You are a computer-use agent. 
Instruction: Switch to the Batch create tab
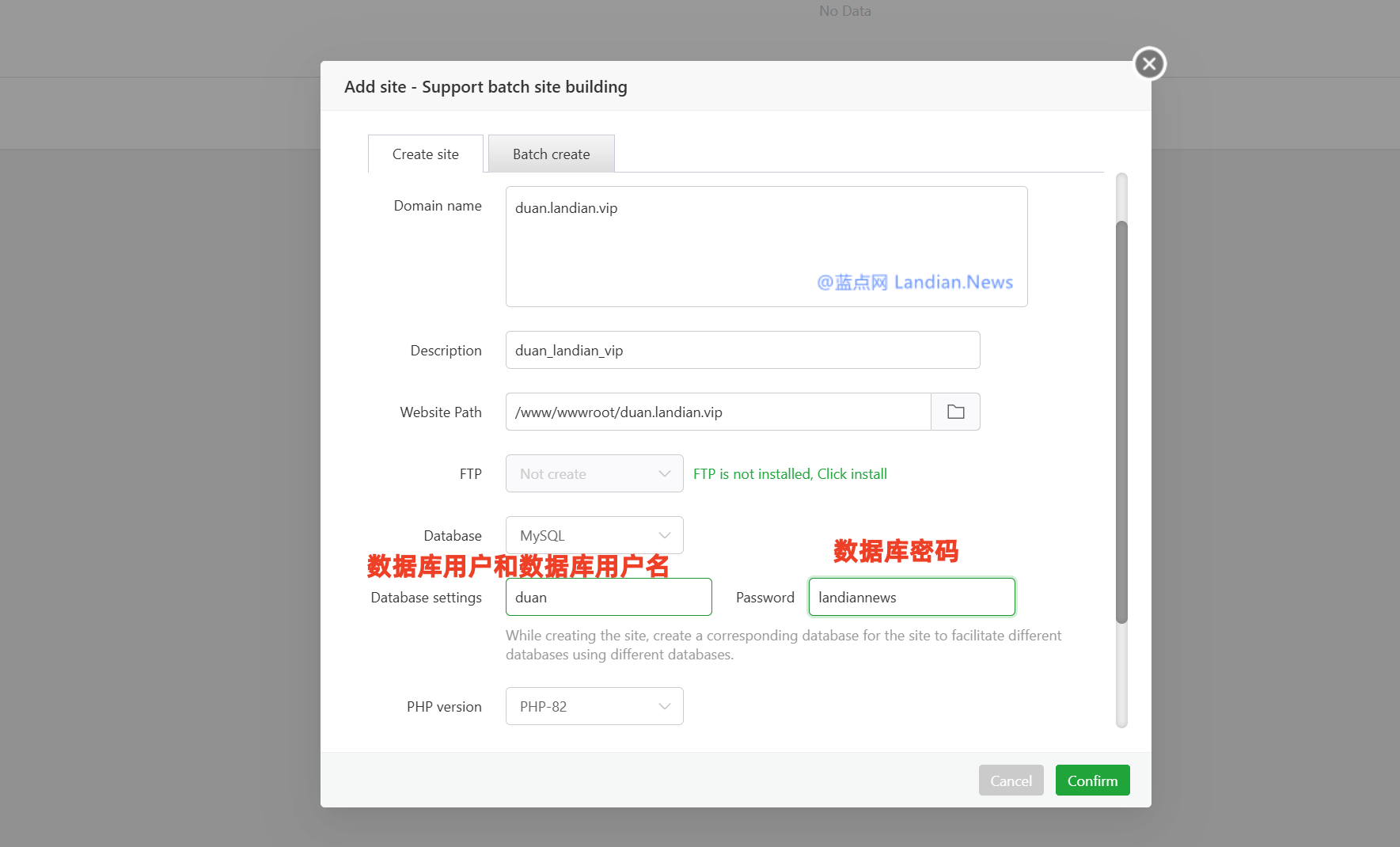(551, 154)
